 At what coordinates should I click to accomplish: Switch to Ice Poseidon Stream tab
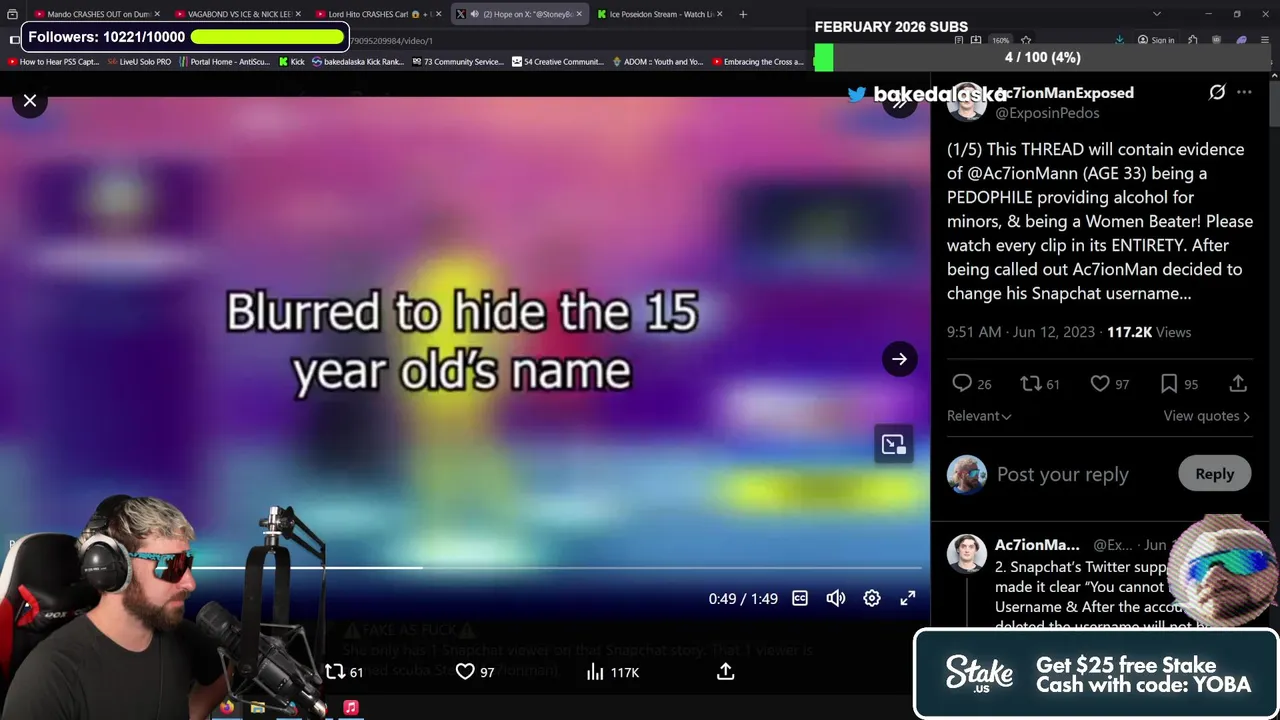click(660, 14)
